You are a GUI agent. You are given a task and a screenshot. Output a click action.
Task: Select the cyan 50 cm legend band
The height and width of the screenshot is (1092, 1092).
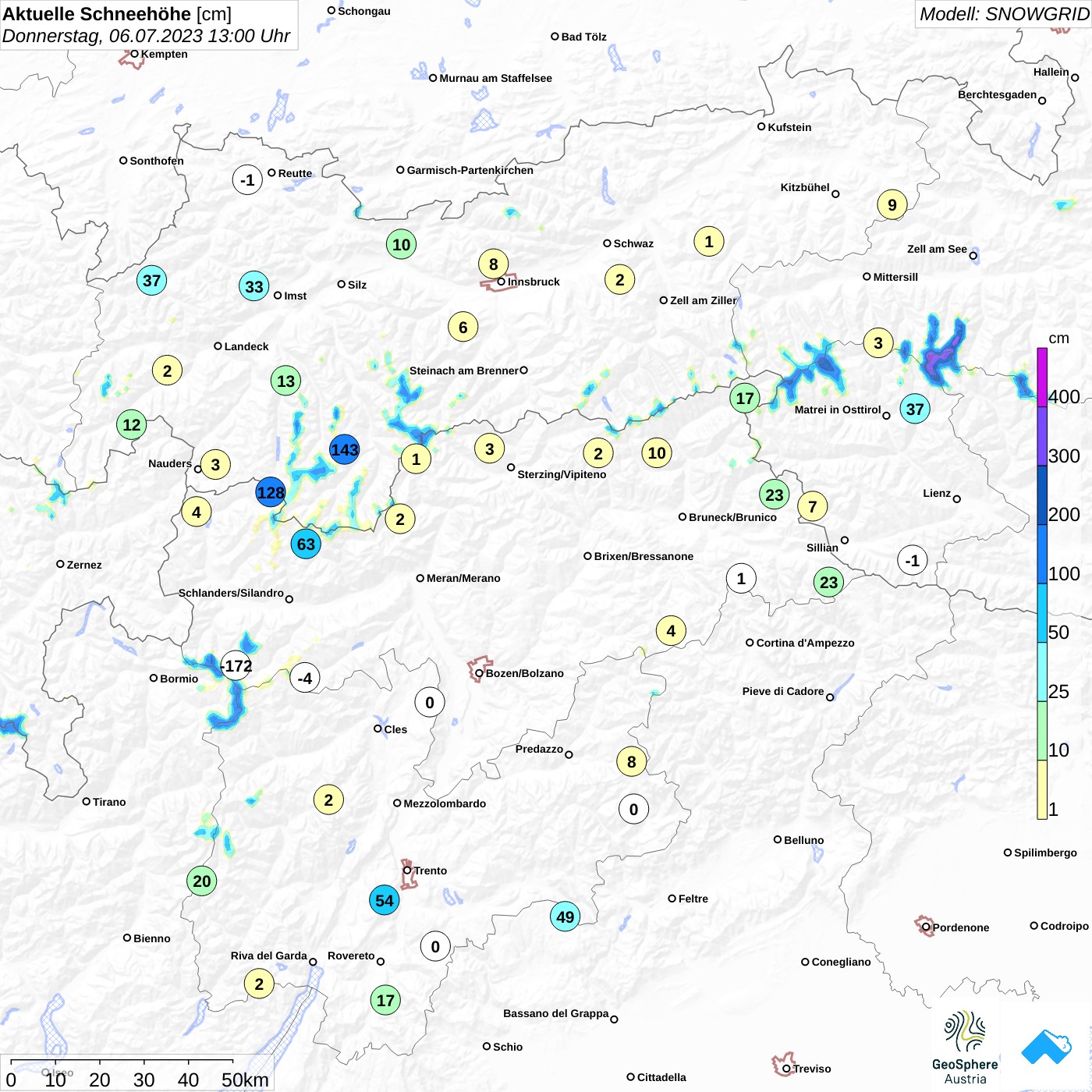coord(1042,613)
